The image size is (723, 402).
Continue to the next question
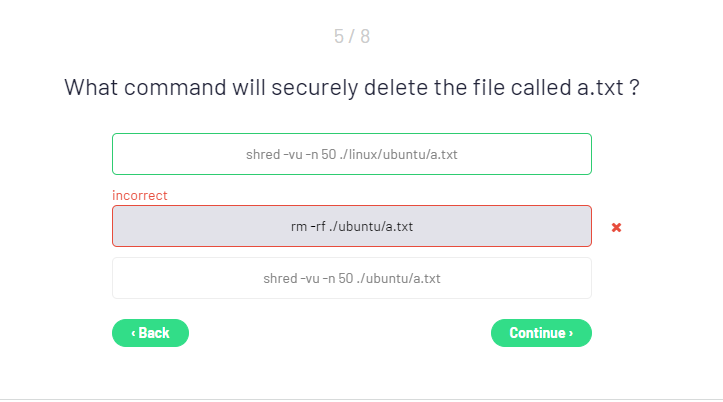coord(541,333)
